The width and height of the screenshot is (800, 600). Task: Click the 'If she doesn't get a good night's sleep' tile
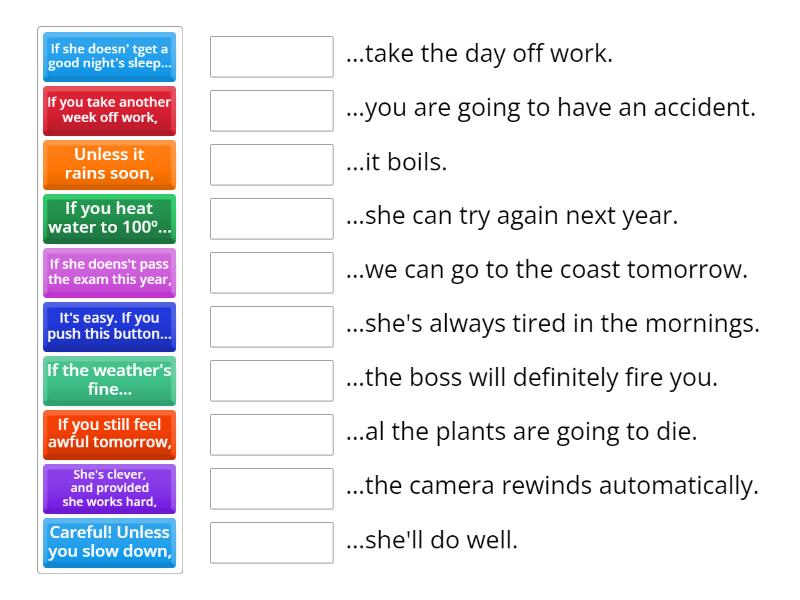tap(110, 57)
